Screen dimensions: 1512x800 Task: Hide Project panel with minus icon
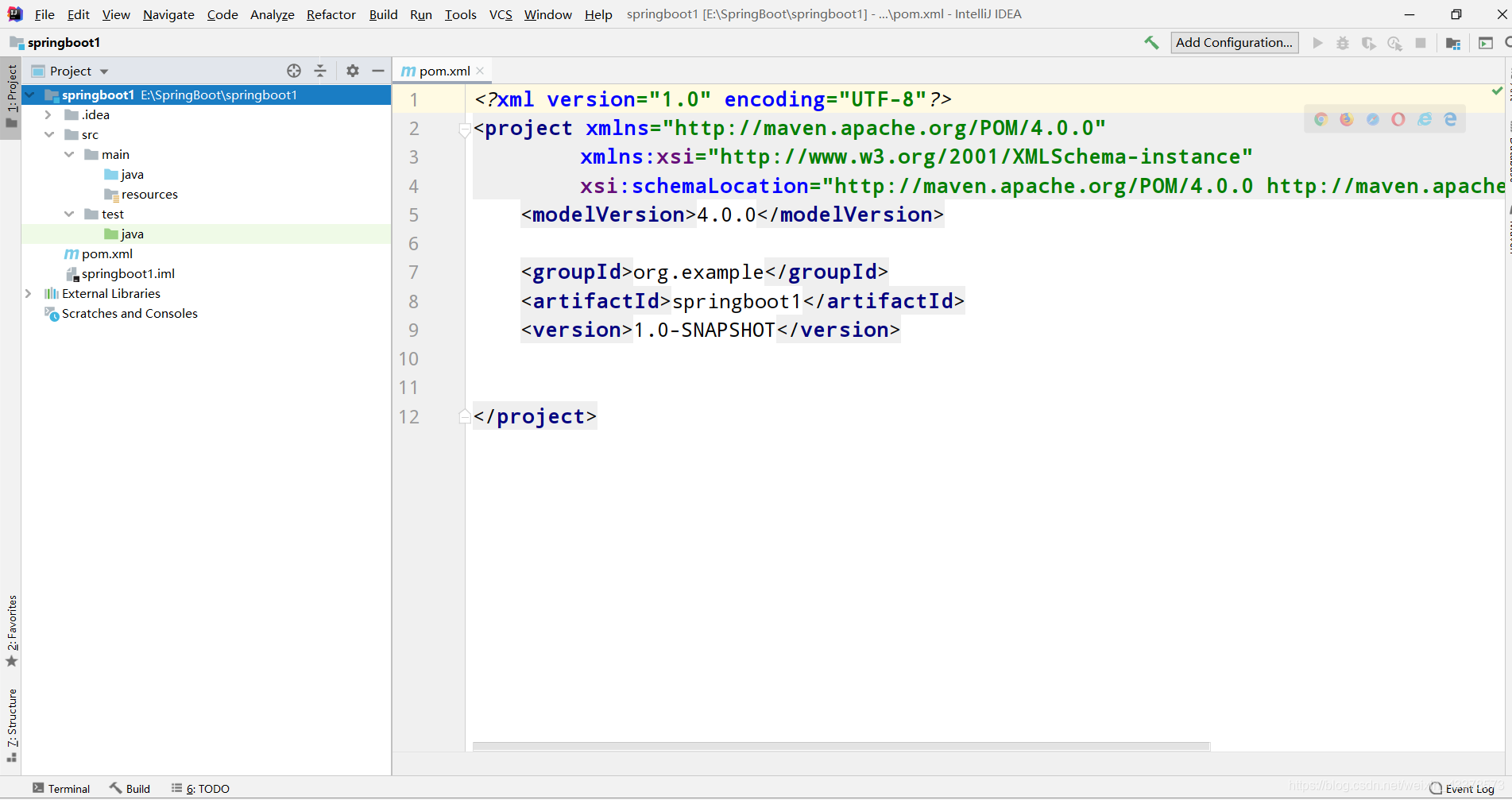(x=378, y=71)
